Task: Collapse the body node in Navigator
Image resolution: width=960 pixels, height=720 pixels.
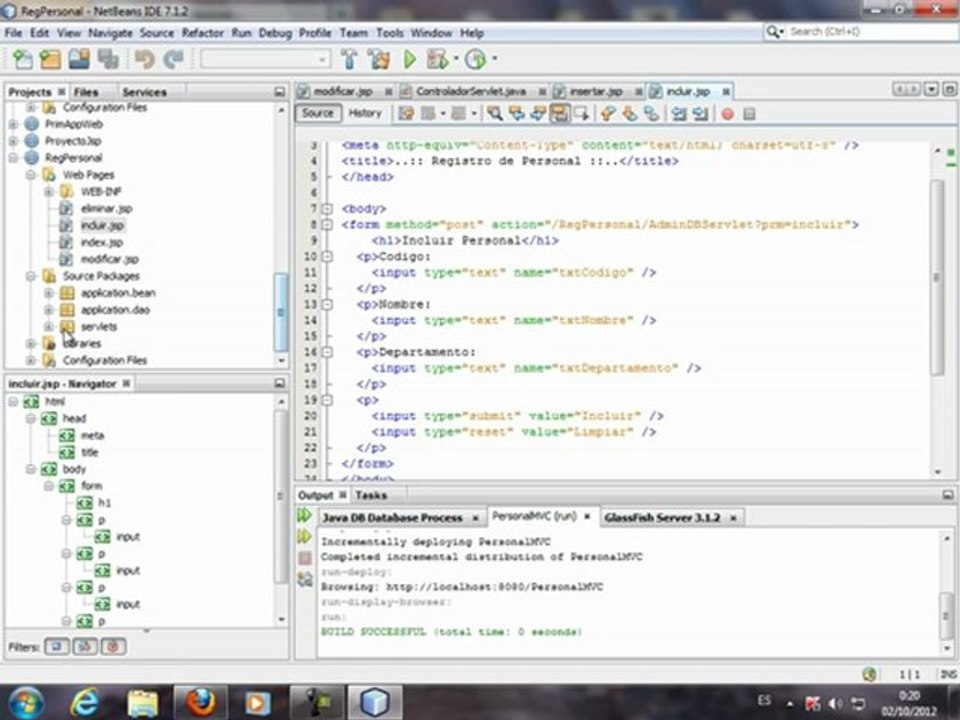Action: (x=31, y=469)
